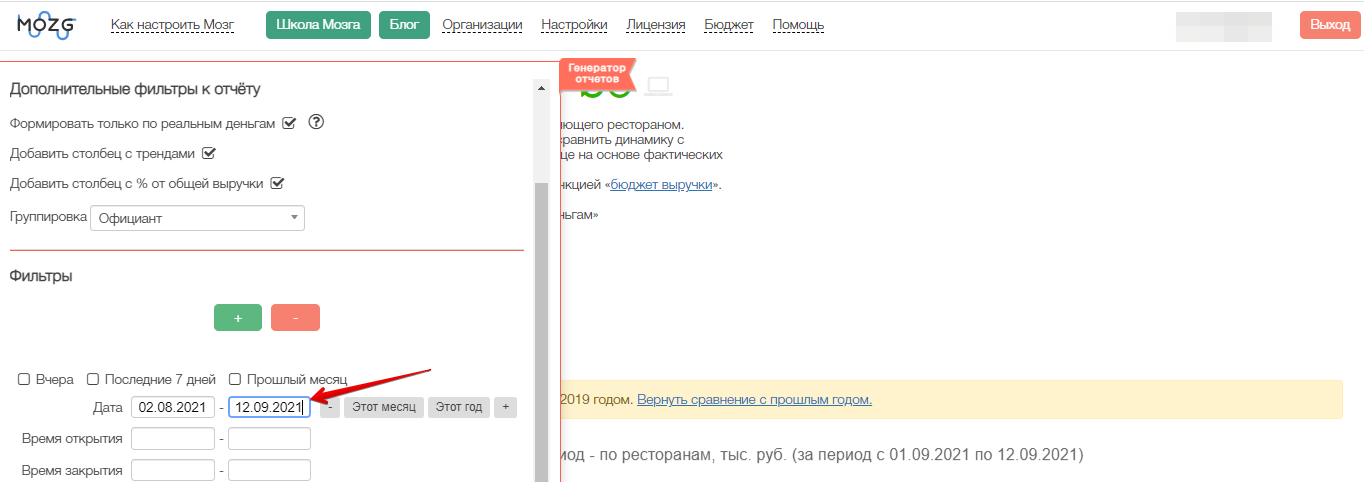
Task: Follow Вернуть сравнение с прошлым годом link
Action: (754, 400)
